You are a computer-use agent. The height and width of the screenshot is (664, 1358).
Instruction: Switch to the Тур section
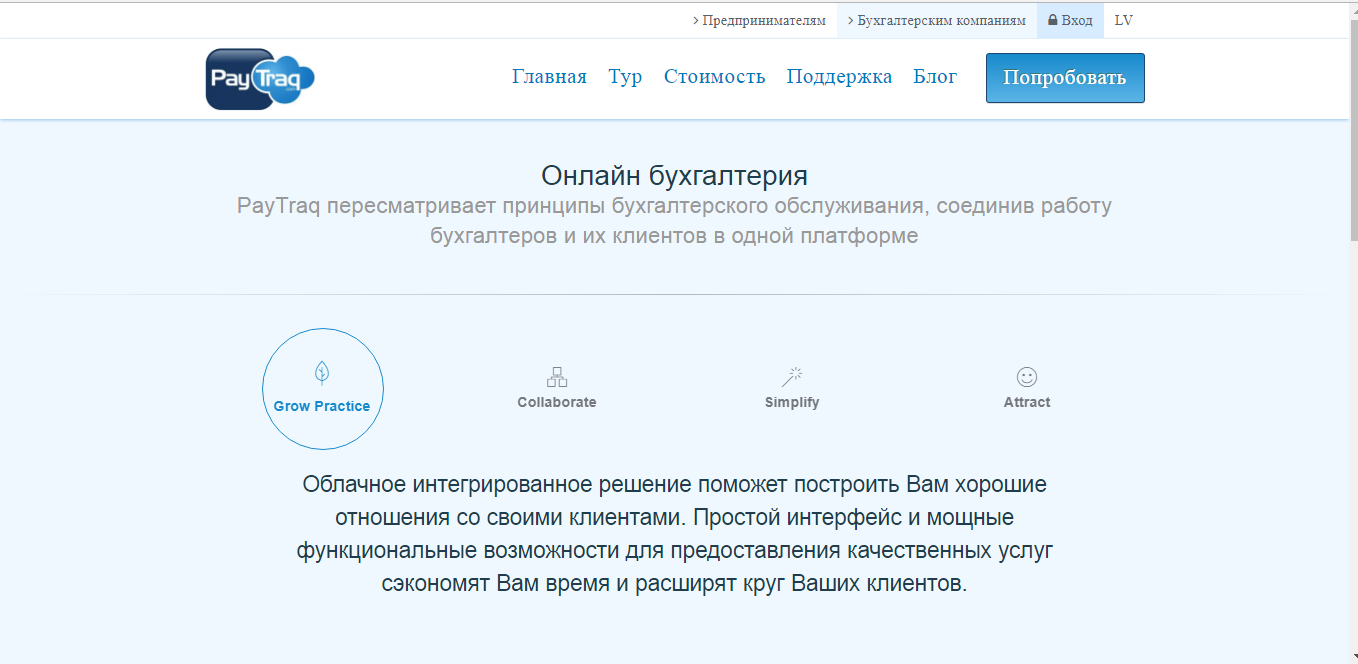625,76
